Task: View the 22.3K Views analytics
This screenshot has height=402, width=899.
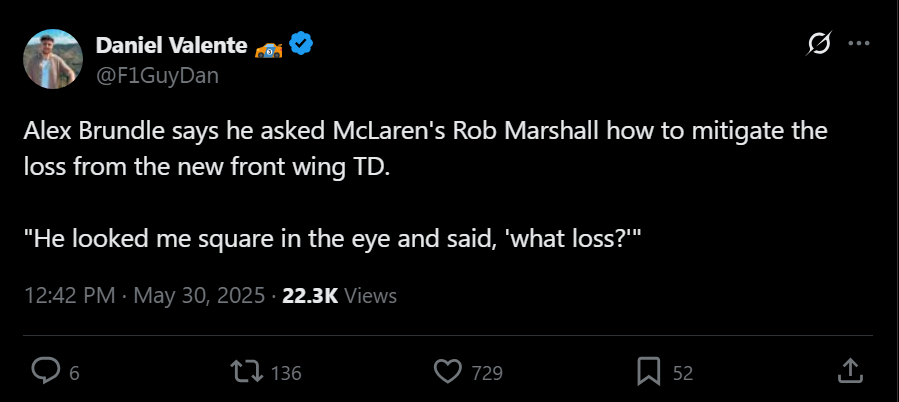Action: point(339,296)
